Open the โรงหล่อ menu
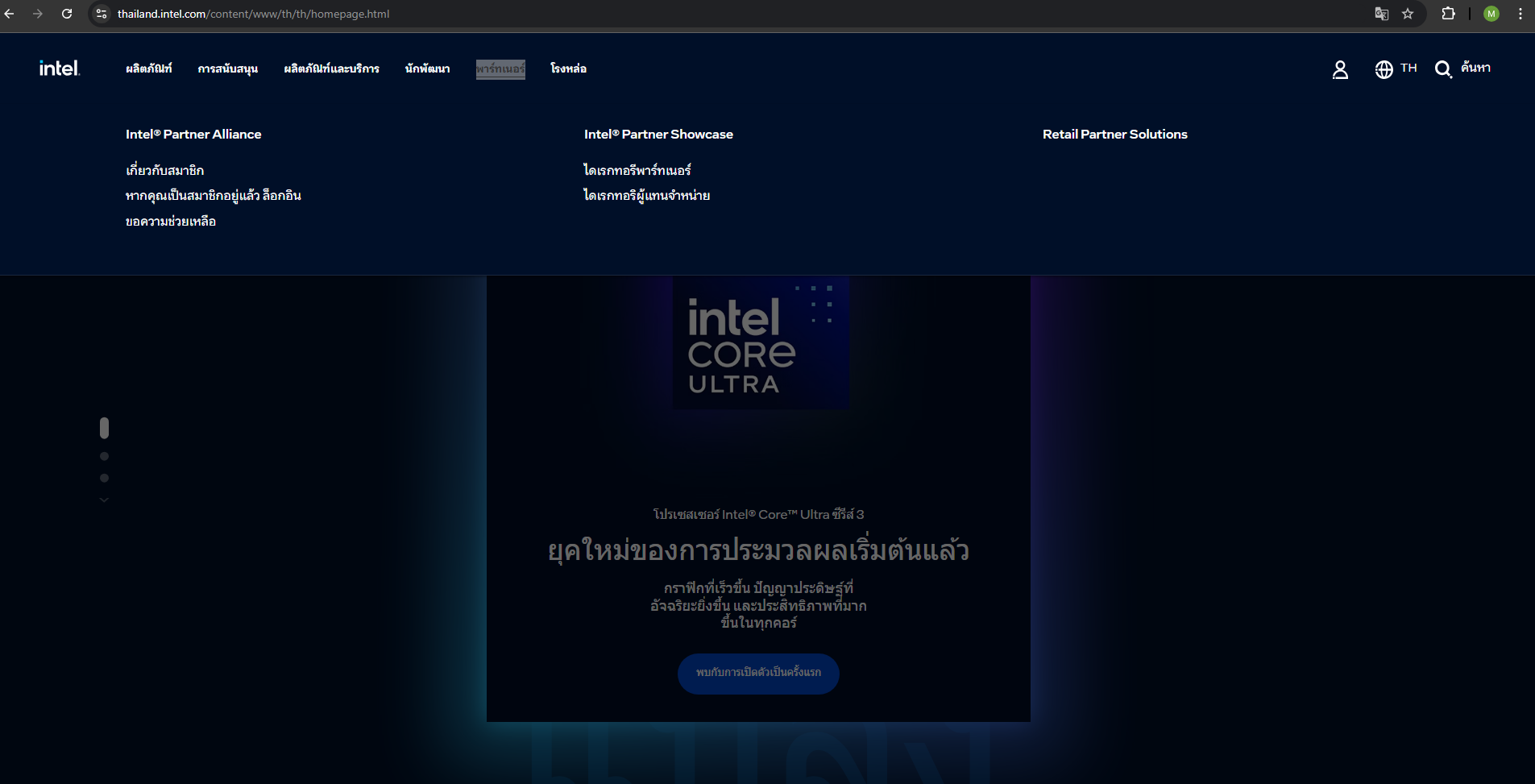 (x=569, y=68)
